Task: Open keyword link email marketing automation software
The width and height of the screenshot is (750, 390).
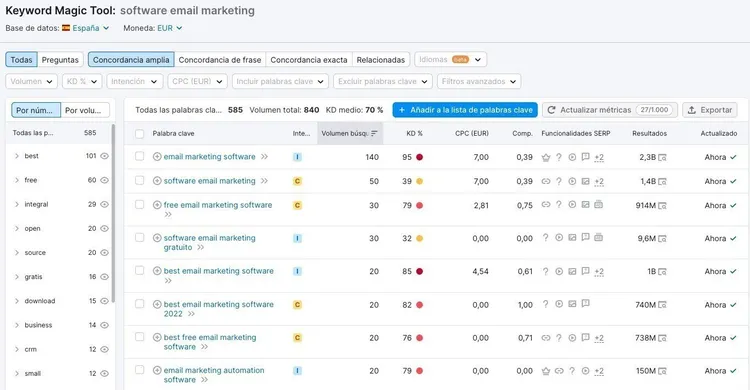Action: click(214, 375)
